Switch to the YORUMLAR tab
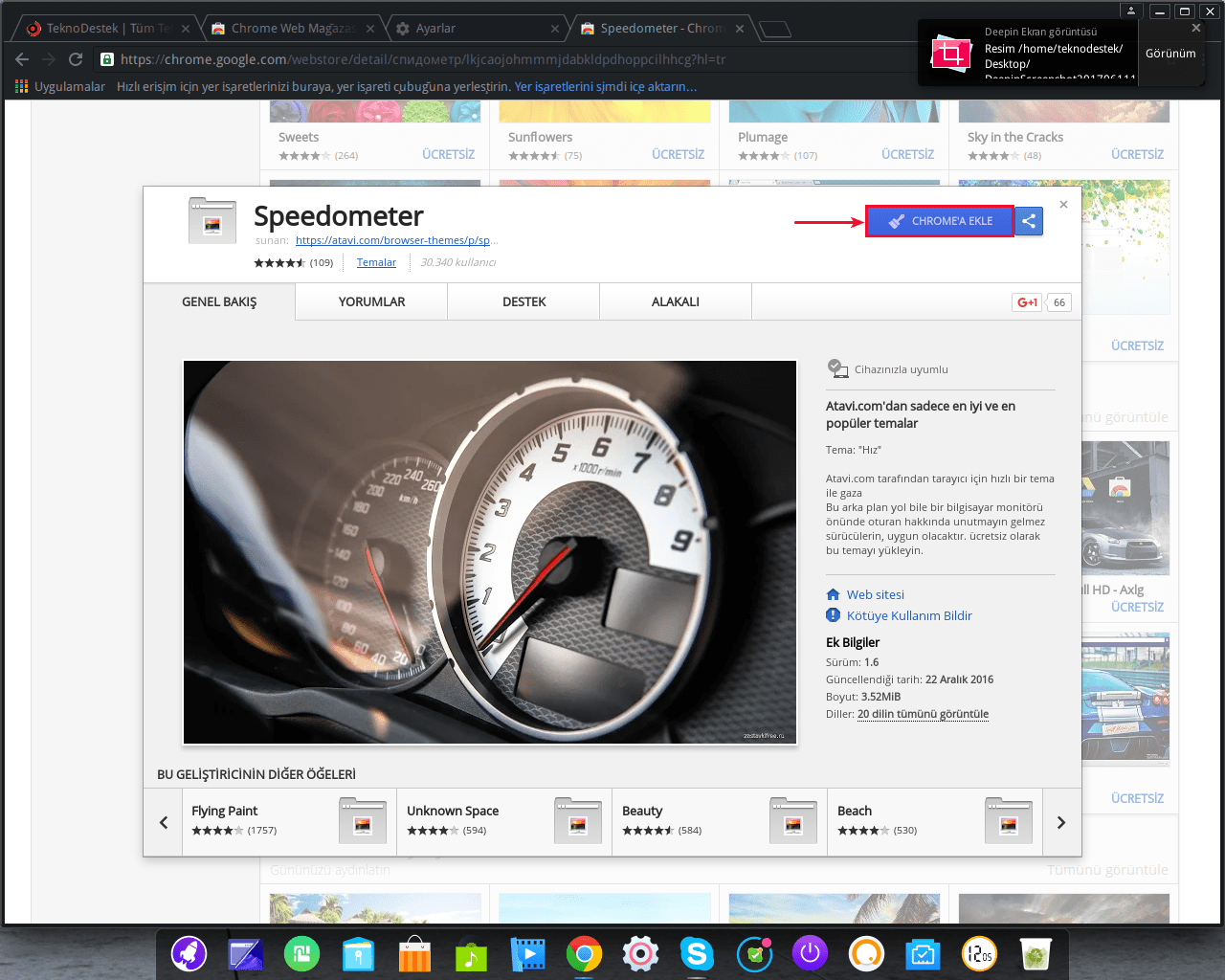 coord(370,301)
